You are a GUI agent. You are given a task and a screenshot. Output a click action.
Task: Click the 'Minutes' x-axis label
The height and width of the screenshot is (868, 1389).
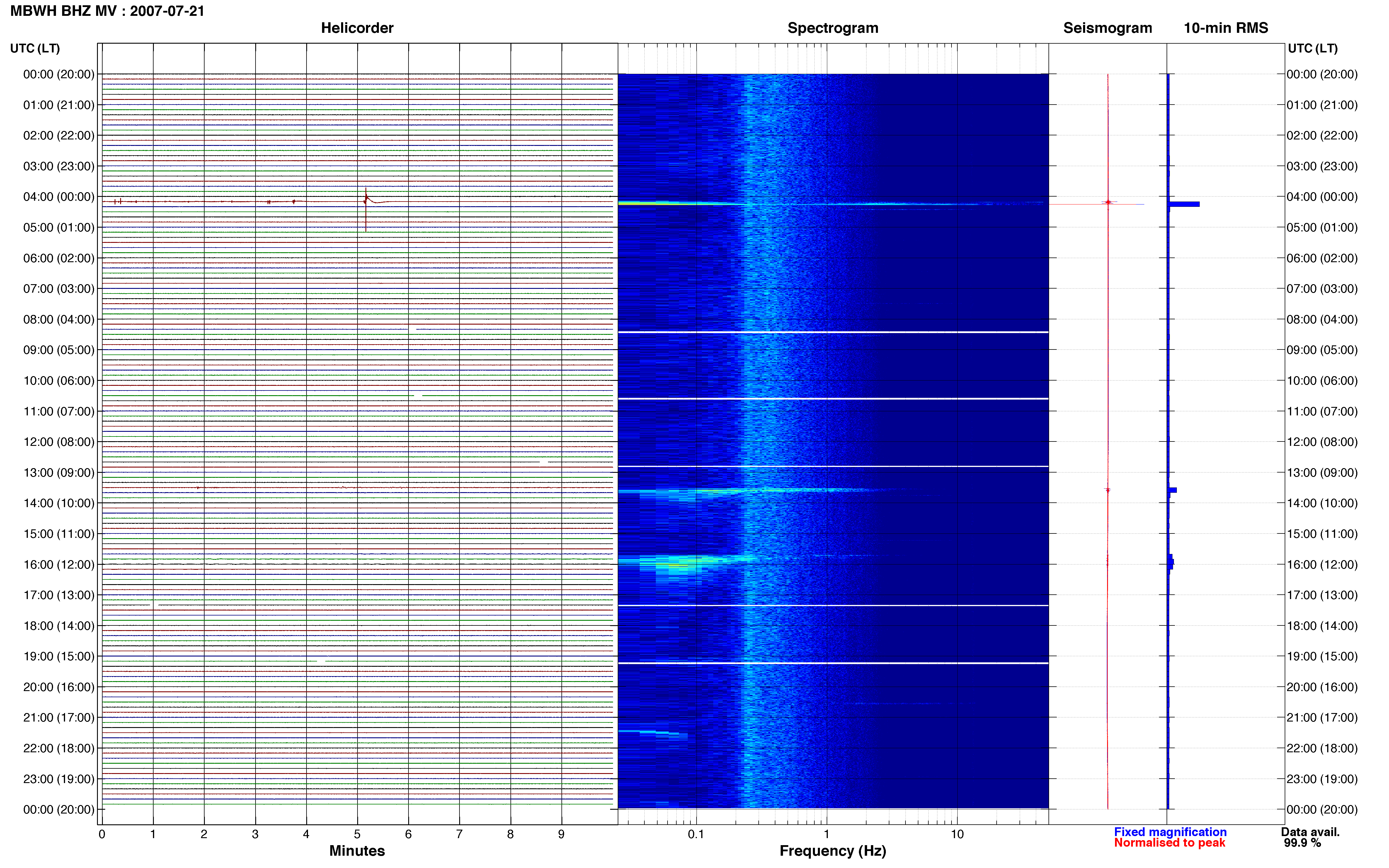tap(357, 851)
